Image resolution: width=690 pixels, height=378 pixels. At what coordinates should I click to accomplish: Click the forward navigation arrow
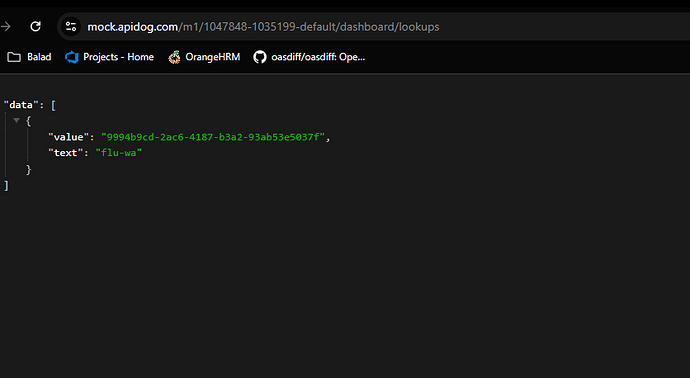(x=6, y=26)
